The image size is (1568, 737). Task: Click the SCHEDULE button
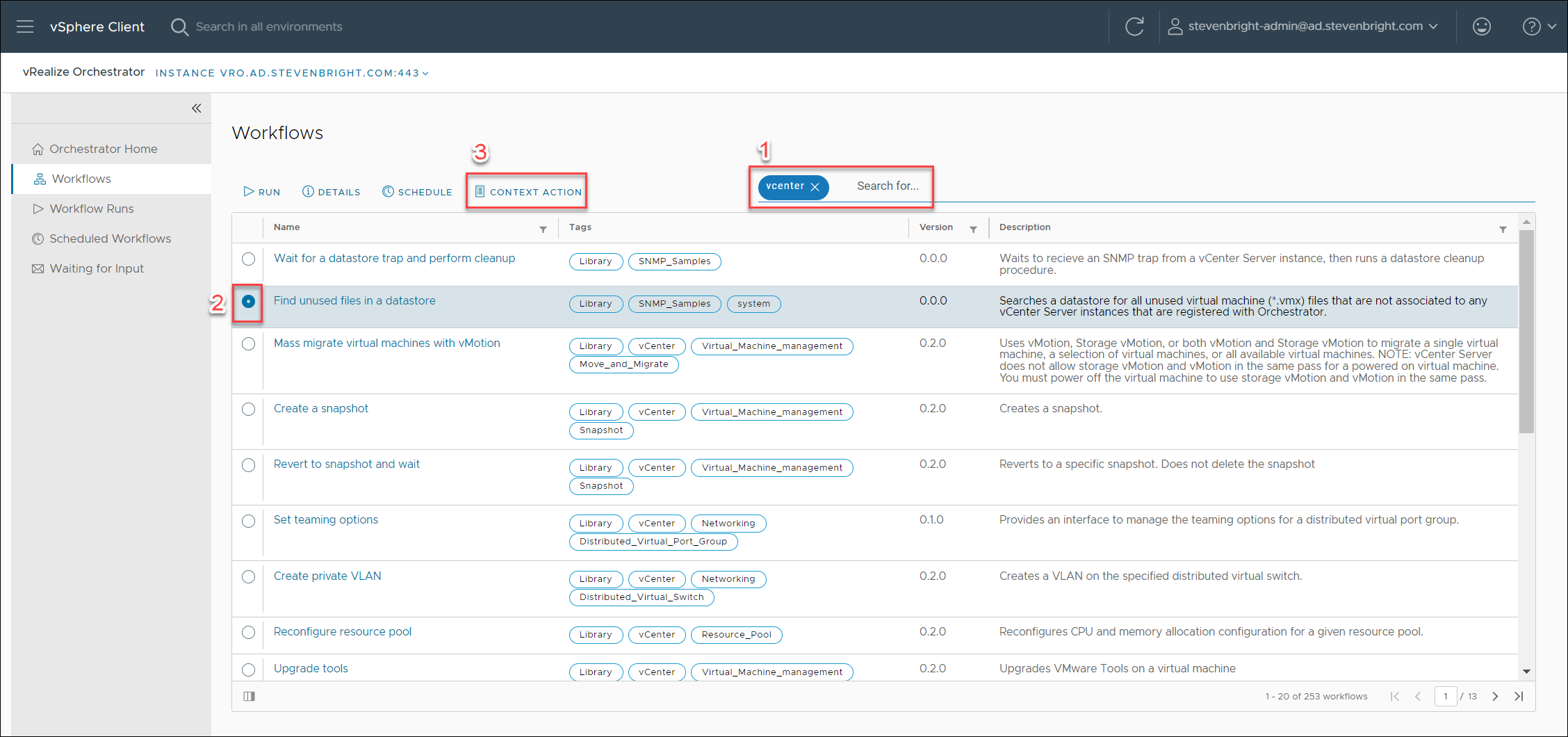tap(417, 192)
